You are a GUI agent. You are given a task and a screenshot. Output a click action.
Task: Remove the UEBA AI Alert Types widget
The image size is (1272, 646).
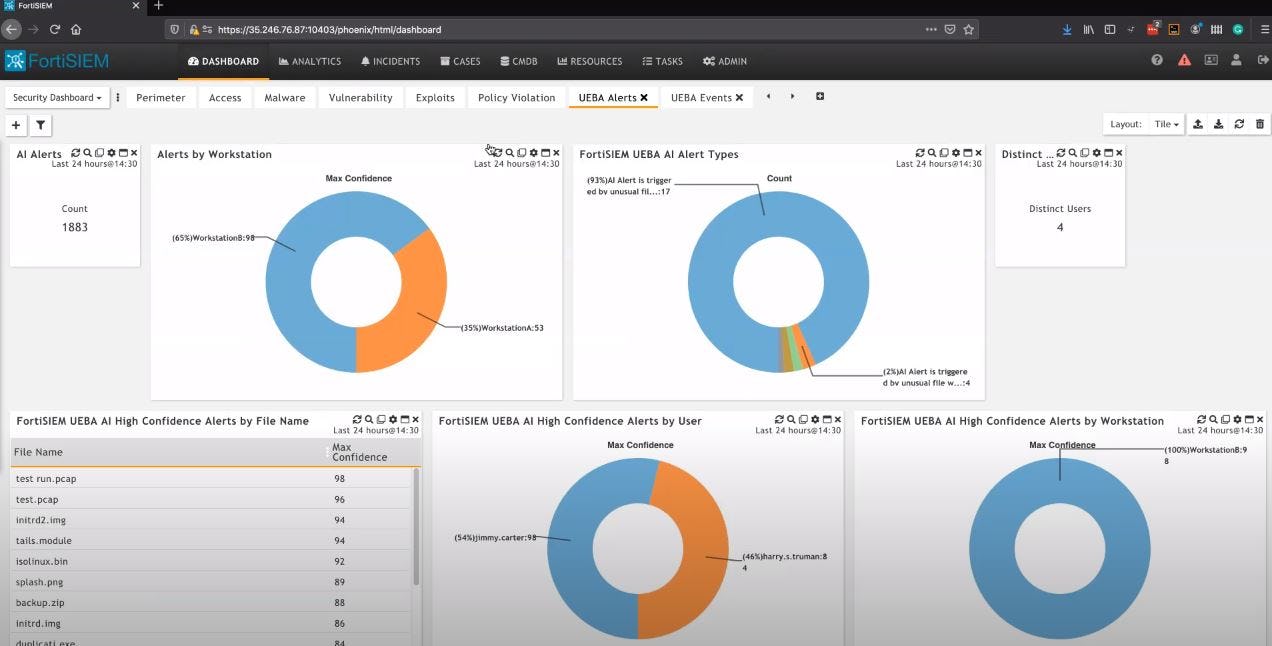click(979, 153)
